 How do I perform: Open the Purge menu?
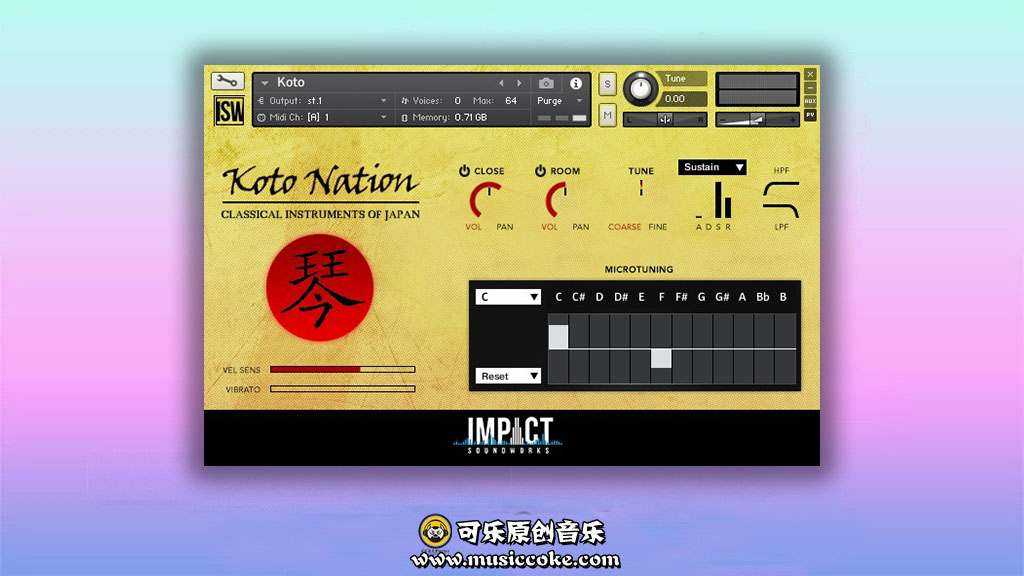click(x=559, y=101)
